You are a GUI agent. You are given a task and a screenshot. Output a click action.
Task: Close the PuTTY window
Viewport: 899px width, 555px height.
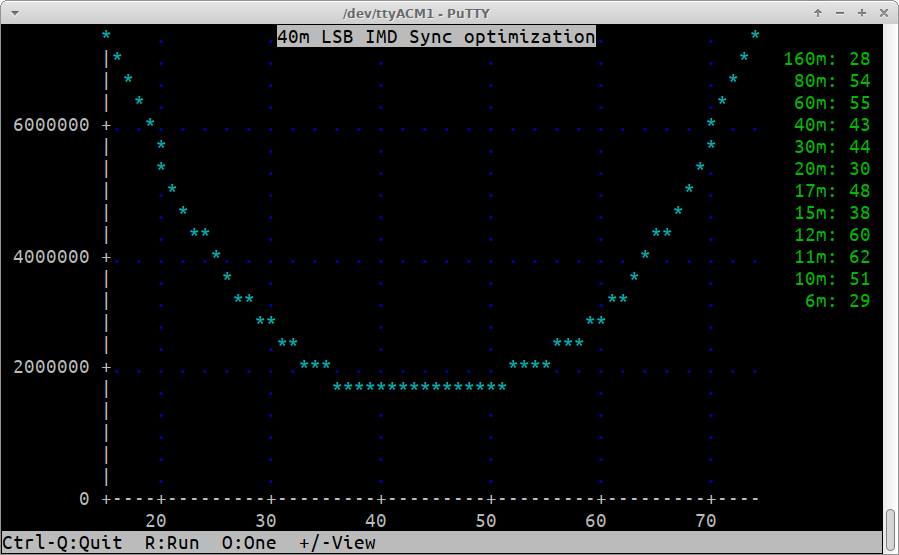tap(884, 12)
